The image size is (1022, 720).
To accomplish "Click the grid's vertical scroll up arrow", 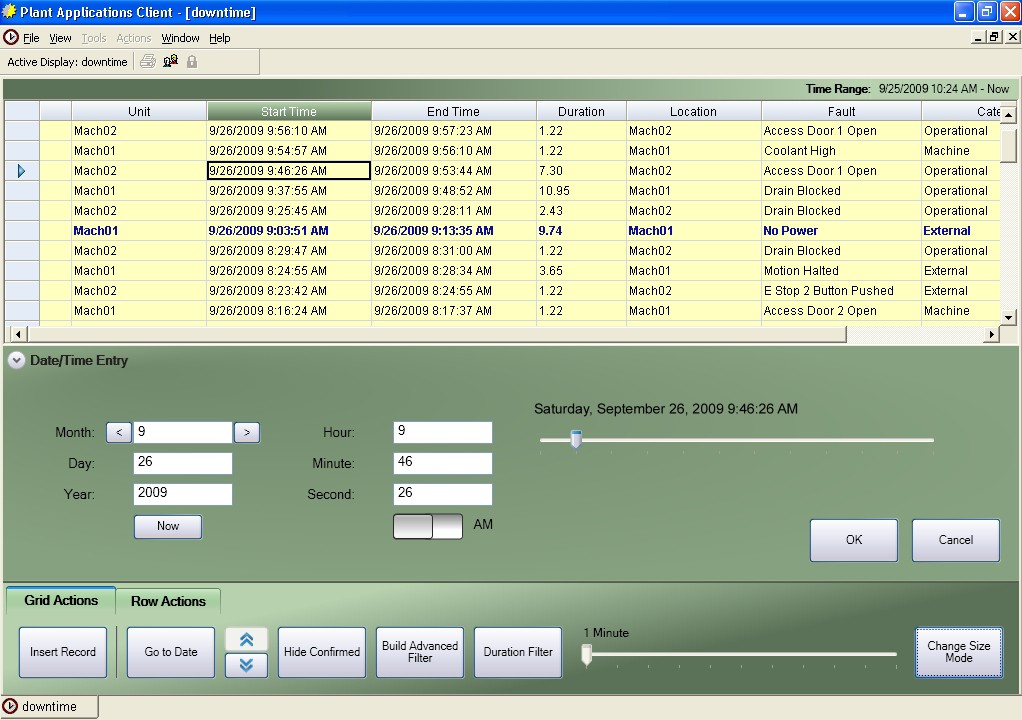I will 1008,115.
